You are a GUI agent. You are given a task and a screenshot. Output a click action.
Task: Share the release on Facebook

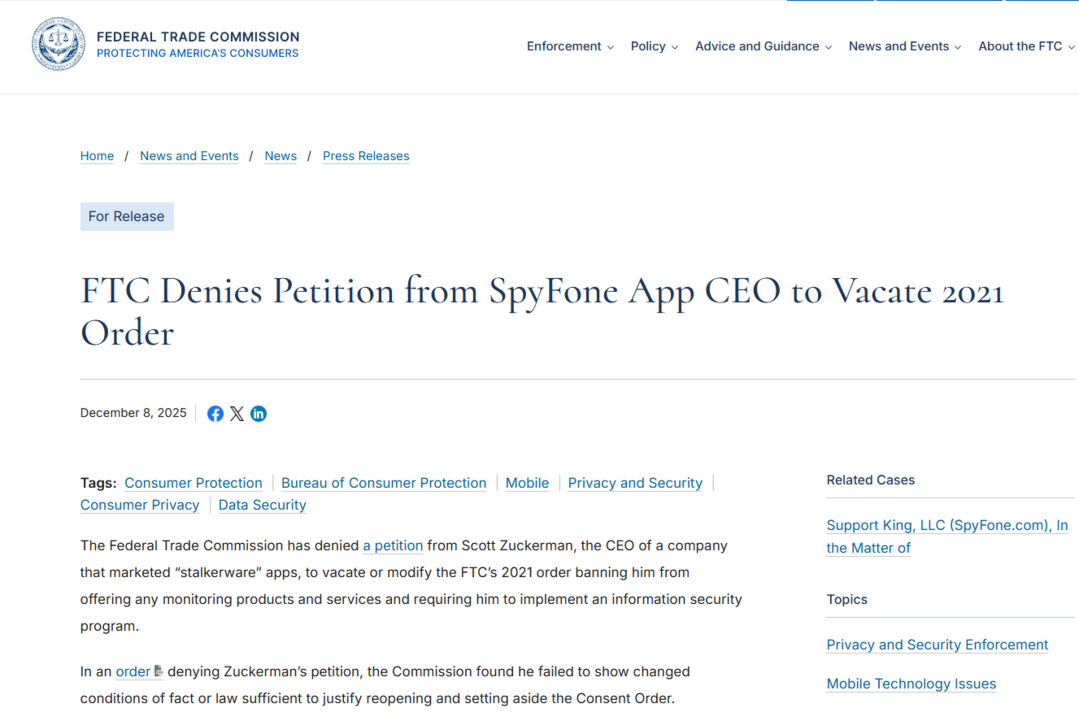215,414
